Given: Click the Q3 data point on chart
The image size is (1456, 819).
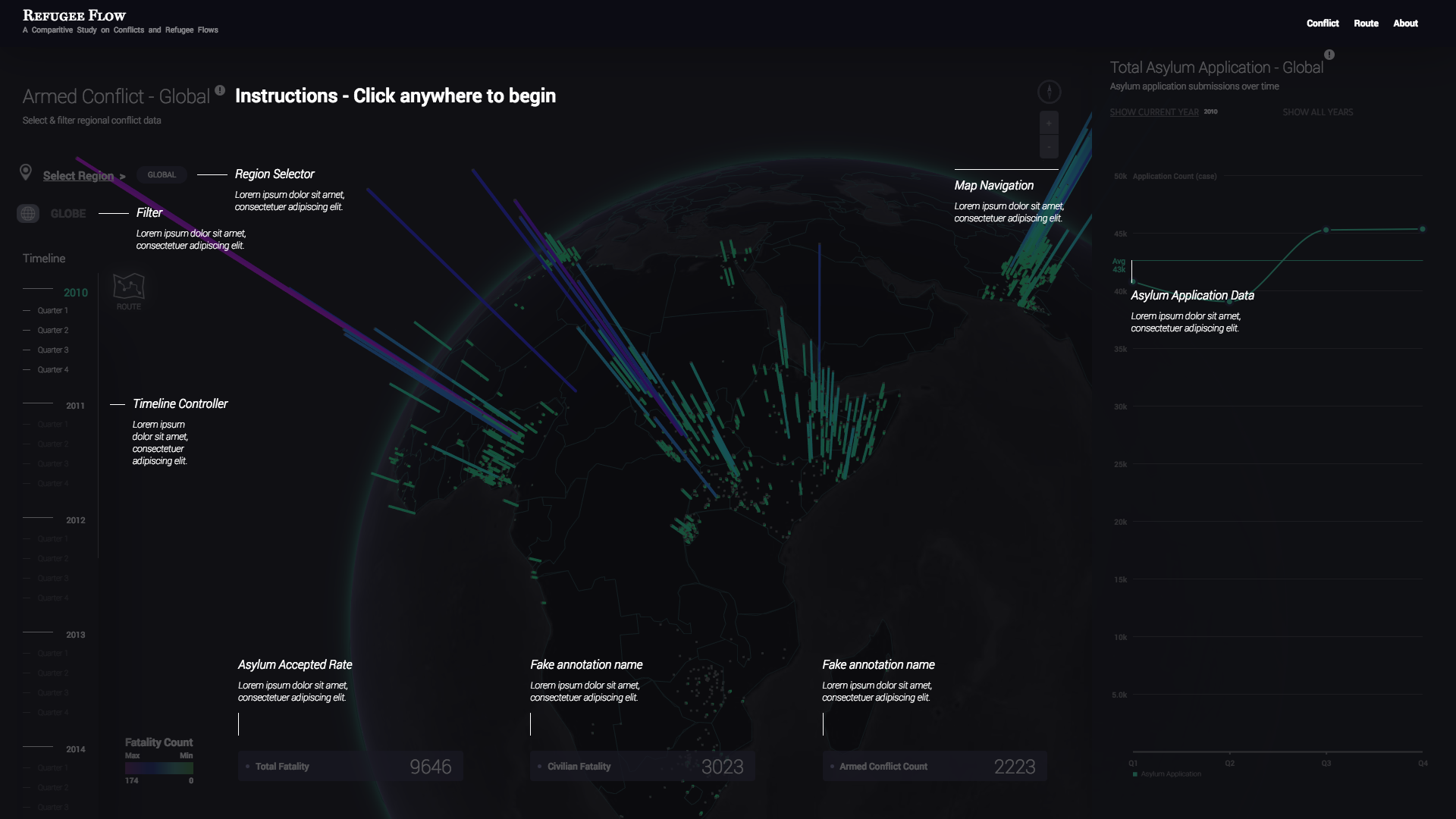Looking at the screenshot, I should click(1326, 230).
